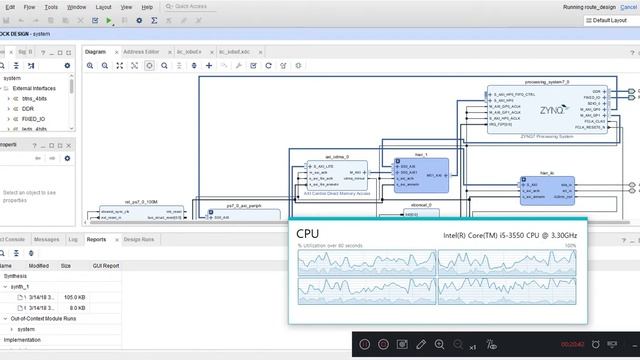
Task: Zoom in on the block diagram
Action: click(x=90, y=66)
